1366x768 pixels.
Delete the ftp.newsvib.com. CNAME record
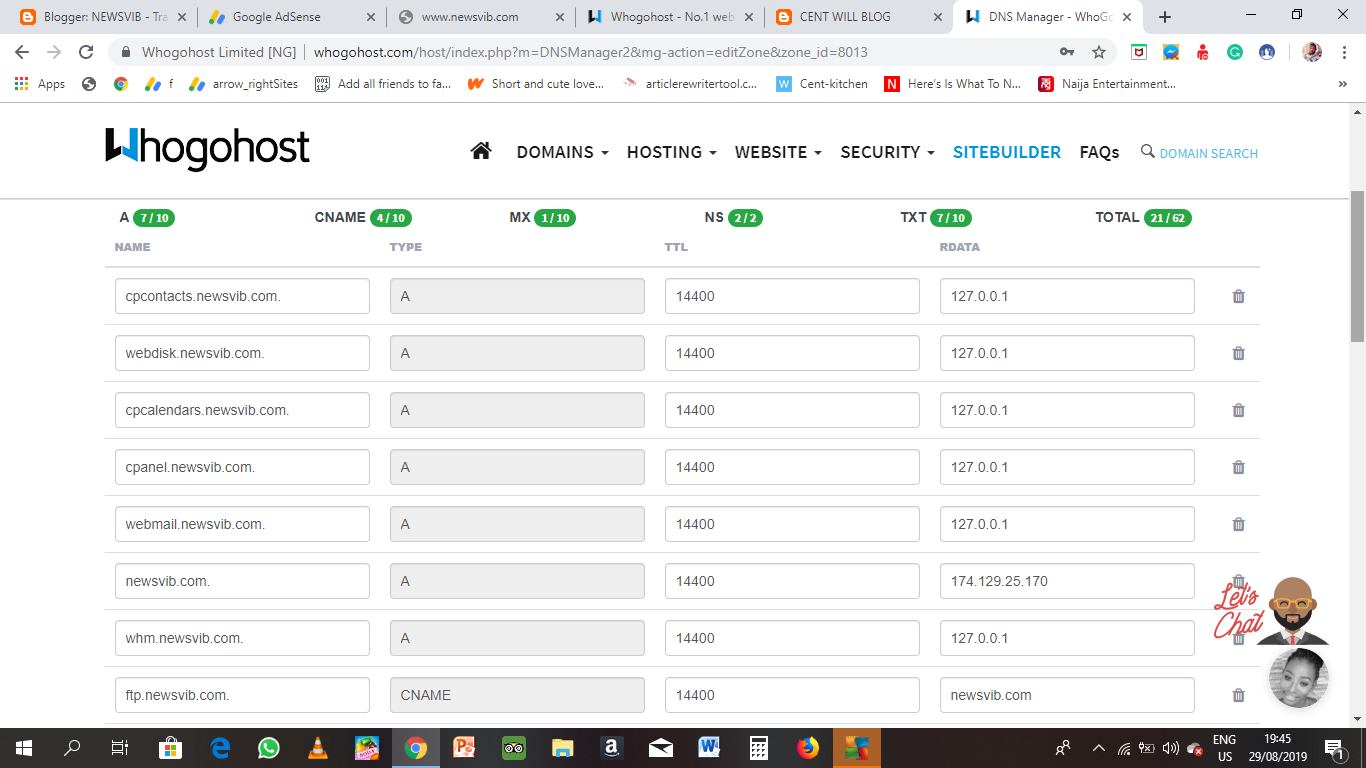coord(1238,695)
